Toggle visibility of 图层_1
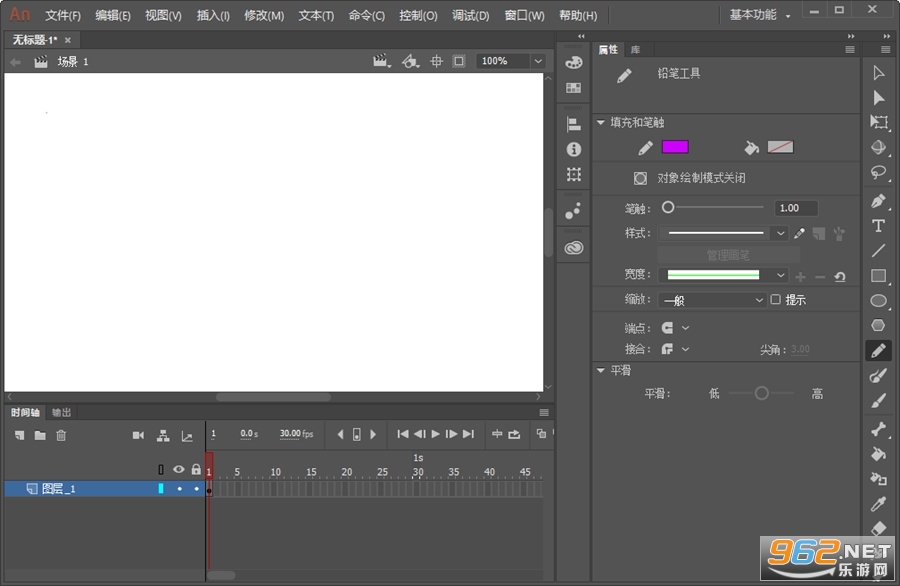900x586 pixels. coord(180,488)
